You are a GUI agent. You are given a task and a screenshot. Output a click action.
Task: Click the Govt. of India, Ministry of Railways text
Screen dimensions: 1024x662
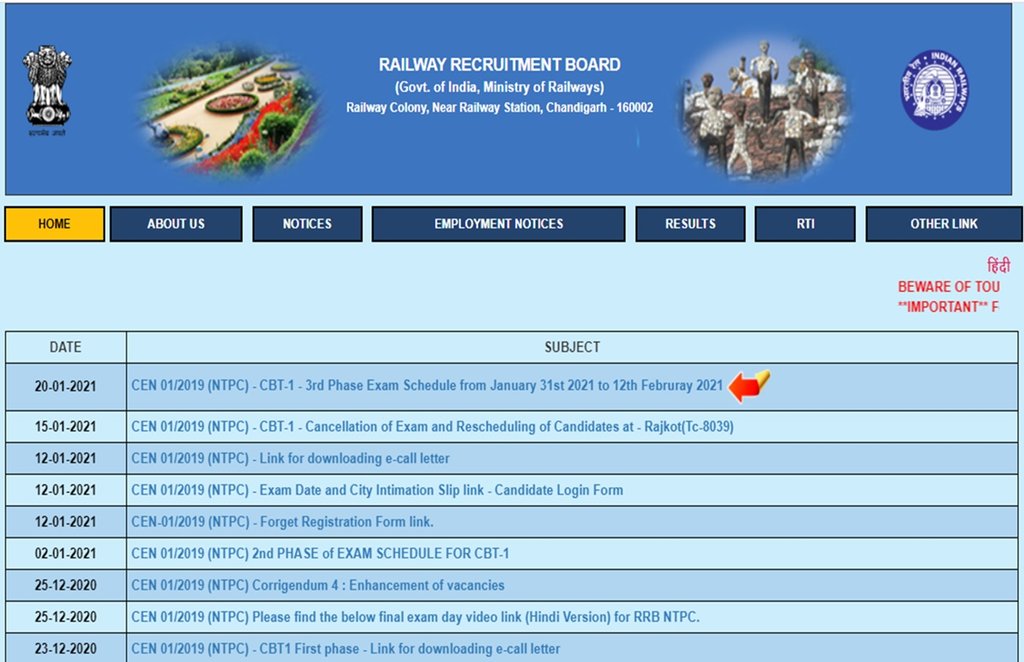pyautogui.click(x=500, y=87)
